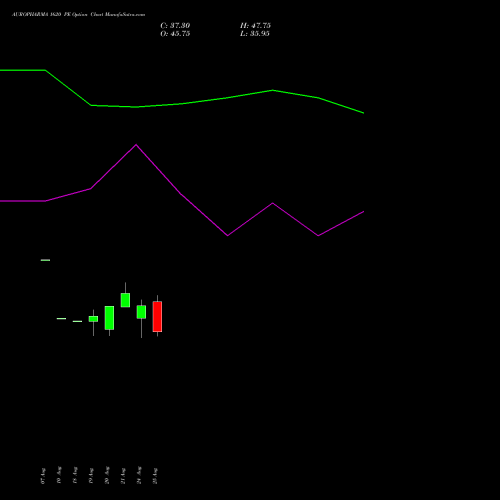Click the 21 Aug date label
Viewport: 500px width, 500px height.
click(x=123, y=476)
